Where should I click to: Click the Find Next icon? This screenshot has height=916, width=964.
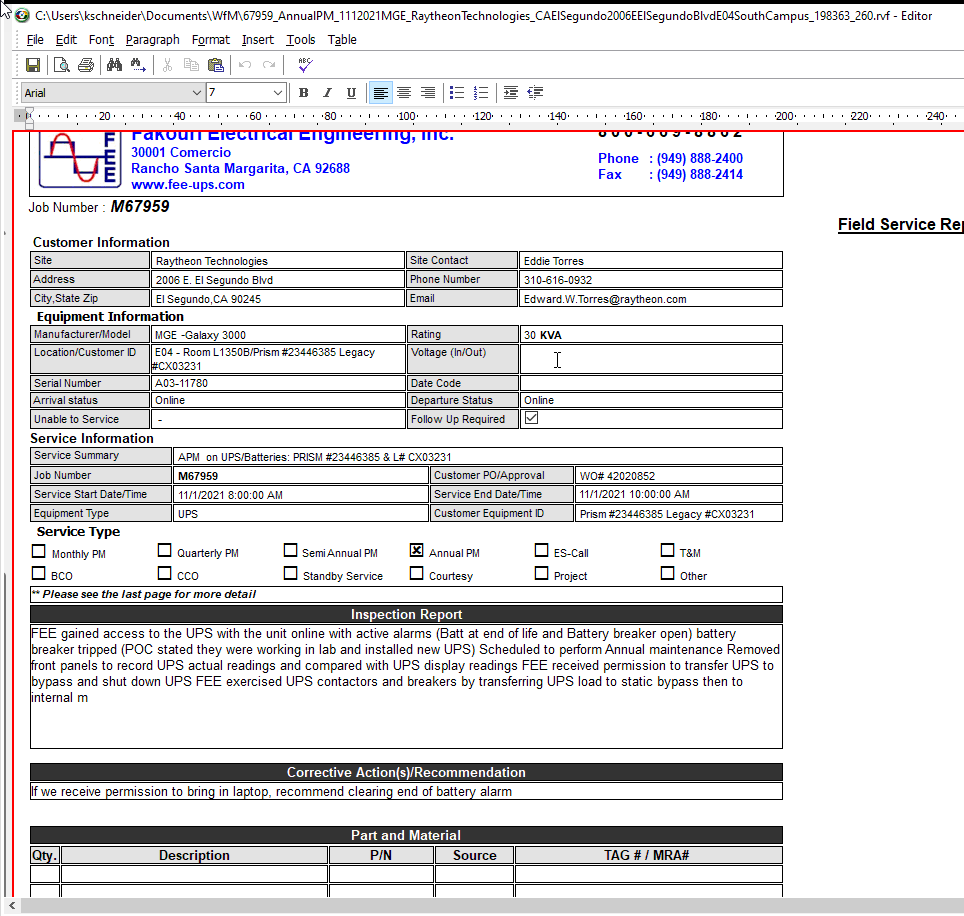tap(138, 65)
